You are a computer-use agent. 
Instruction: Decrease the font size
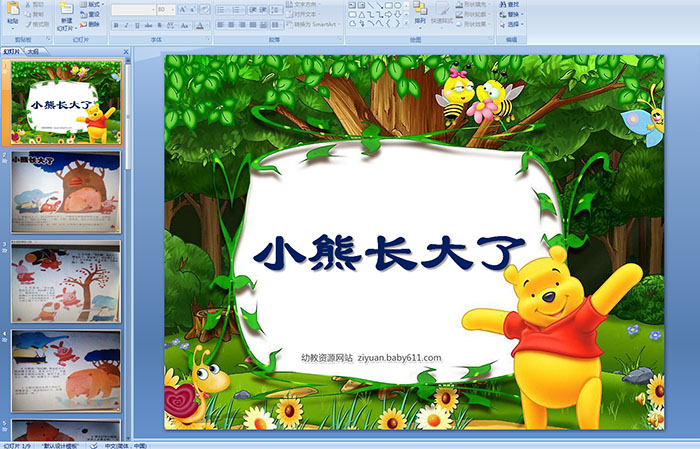click(193, 9)
